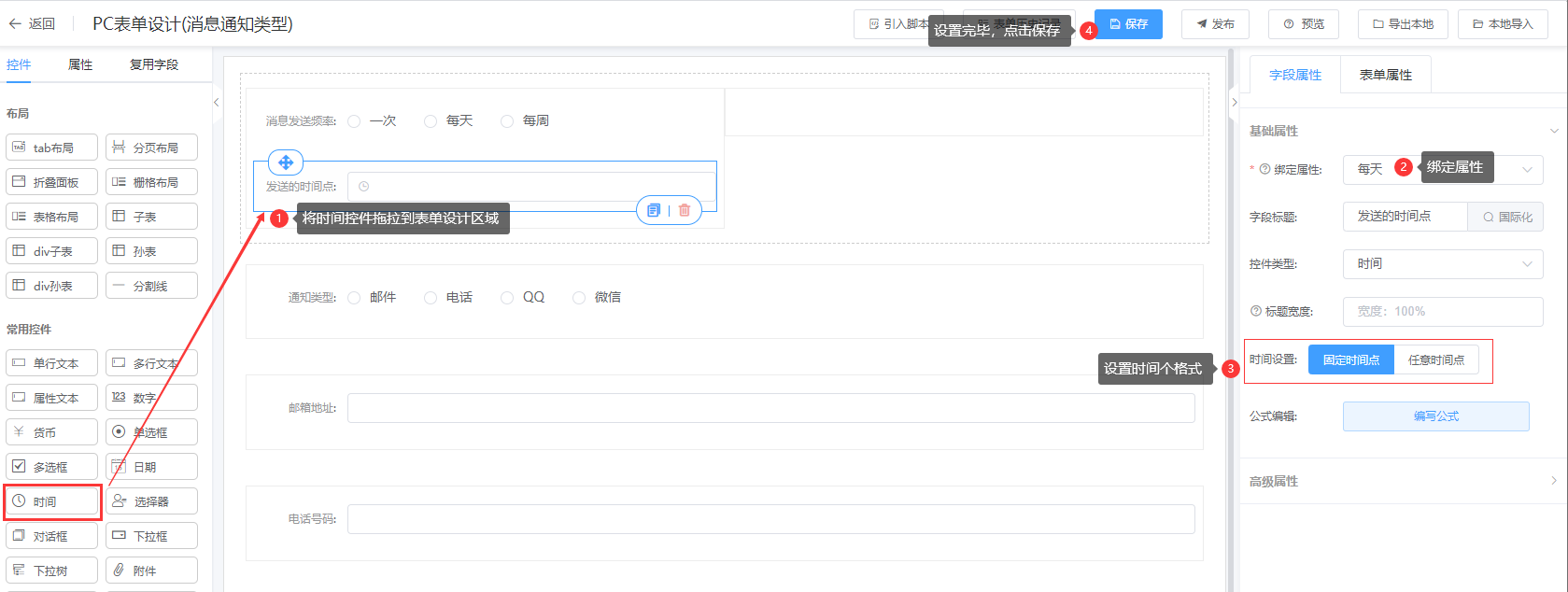The height and width of the screenshot is (592, 1568).
Task: Click the 编写公式 formula button
Action: tap(1436, 416)
